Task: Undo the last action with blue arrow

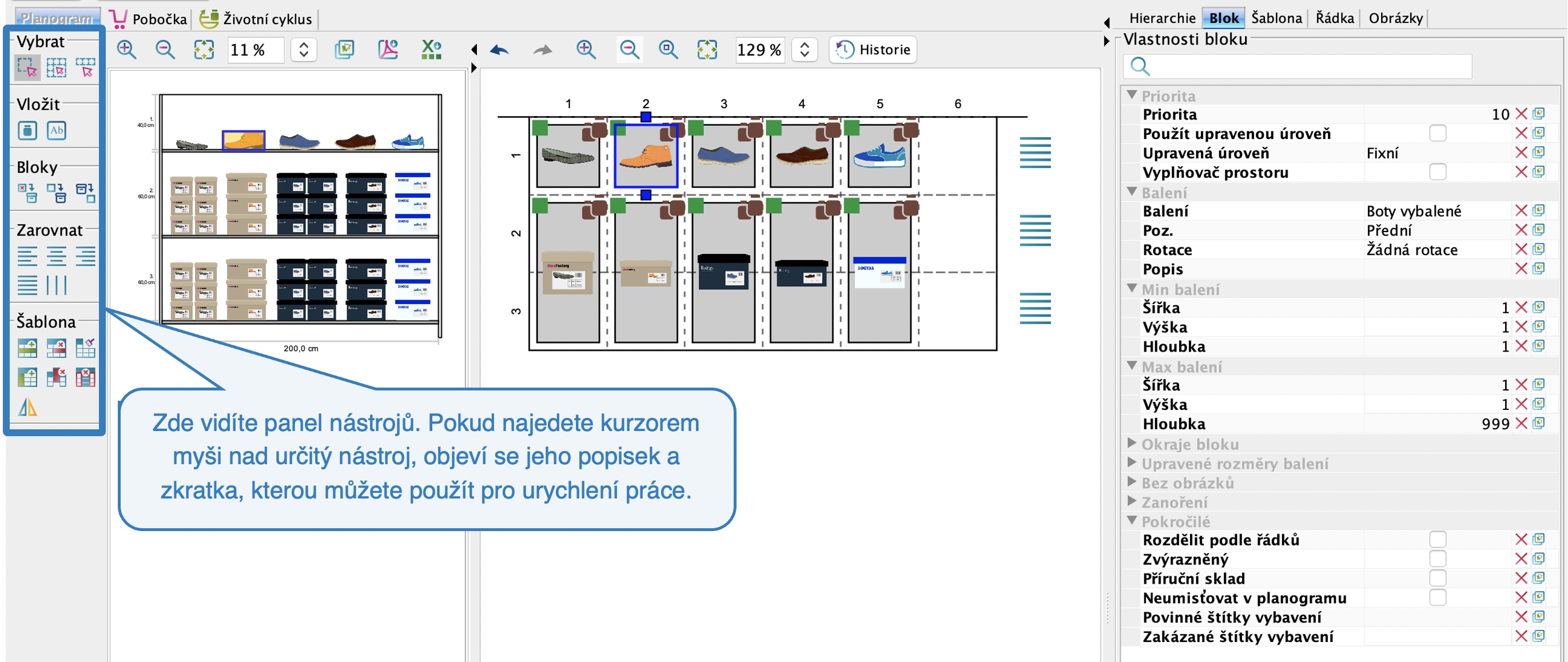Action: (x=499, y=50)
